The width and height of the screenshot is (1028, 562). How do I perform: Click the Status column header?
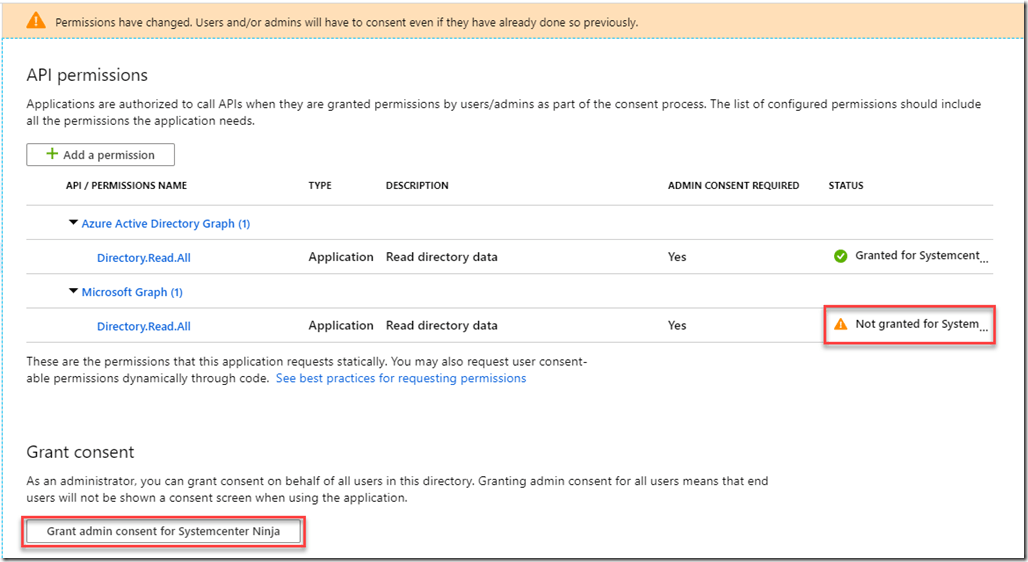846,186
